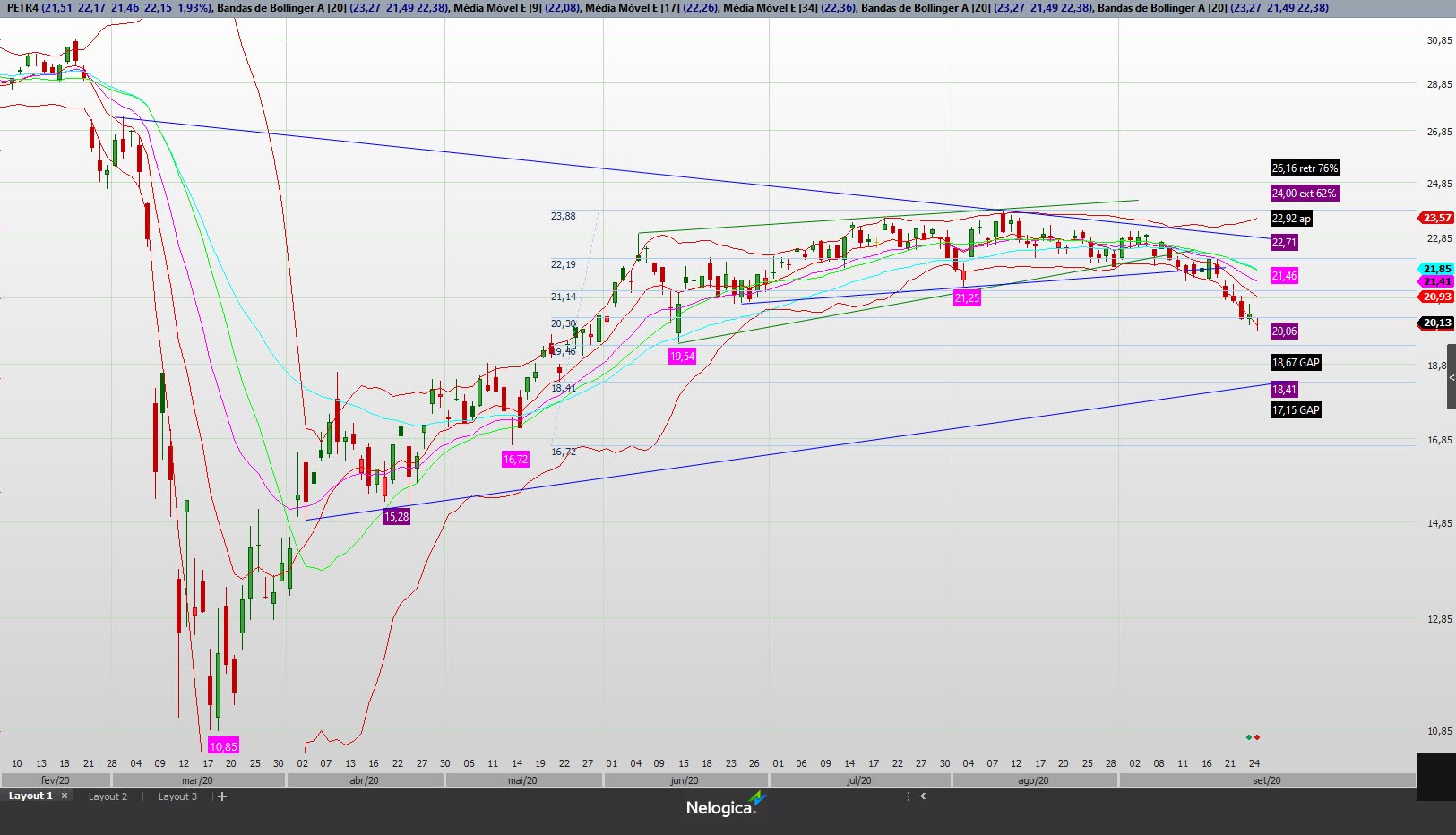Click the 23,57 red price axis tag
The width and height of the screenshot is (1456, 835).
[1436, 218]
